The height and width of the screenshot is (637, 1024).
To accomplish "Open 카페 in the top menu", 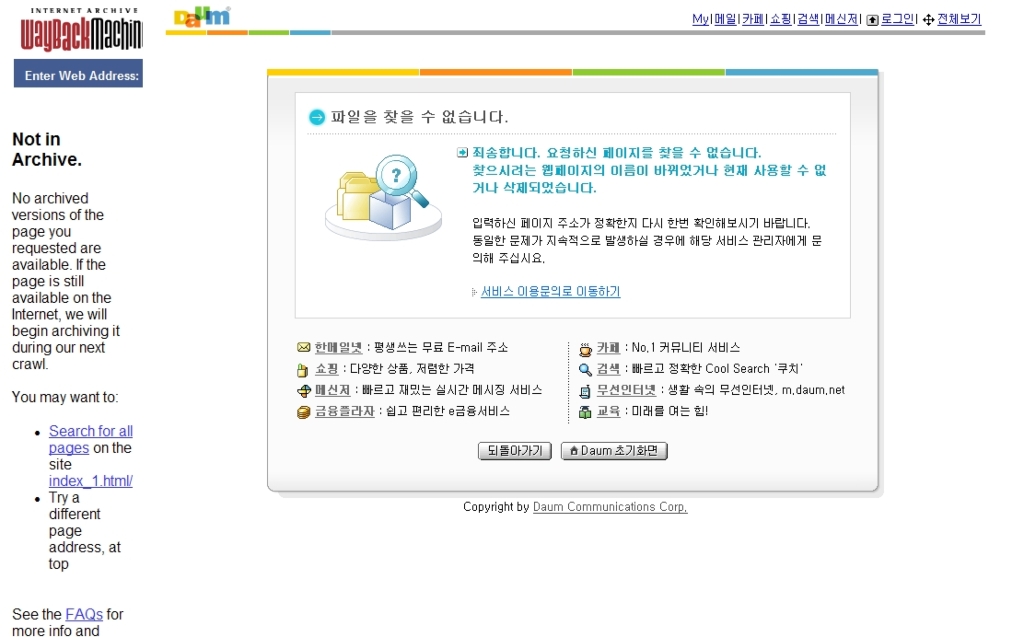I will click(x=752, y=20).
